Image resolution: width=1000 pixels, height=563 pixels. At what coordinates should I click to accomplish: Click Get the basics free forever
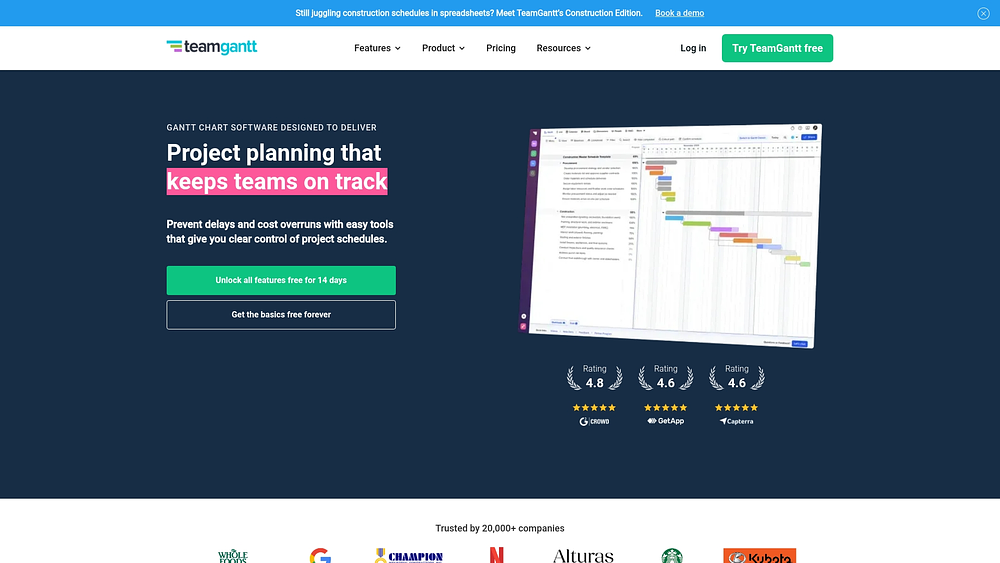(281, 315)
